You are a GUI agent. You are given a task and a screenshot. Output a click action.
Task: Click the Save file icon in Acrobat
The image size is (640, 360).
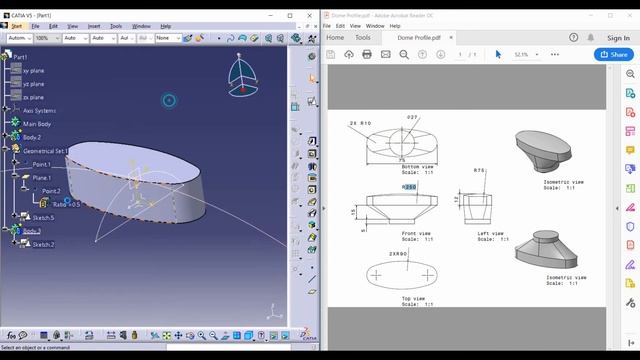(x=331, y=54)
